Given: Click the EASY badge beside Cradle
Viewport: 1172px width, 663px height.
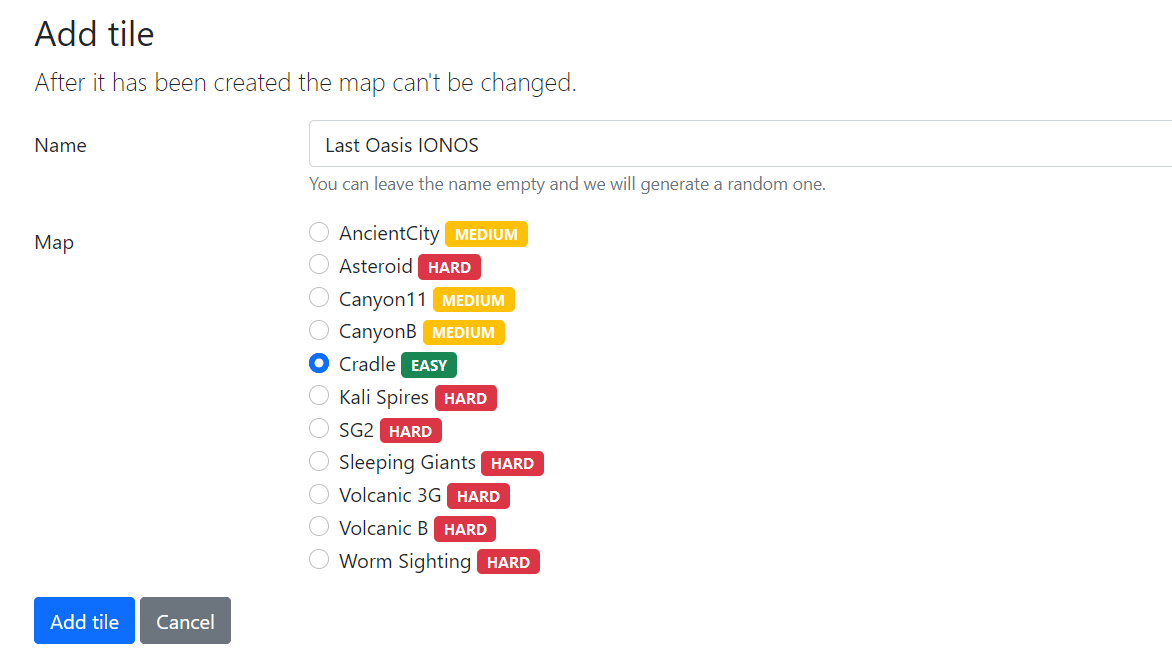Looking at the screenshot, I should click(429, 366).
